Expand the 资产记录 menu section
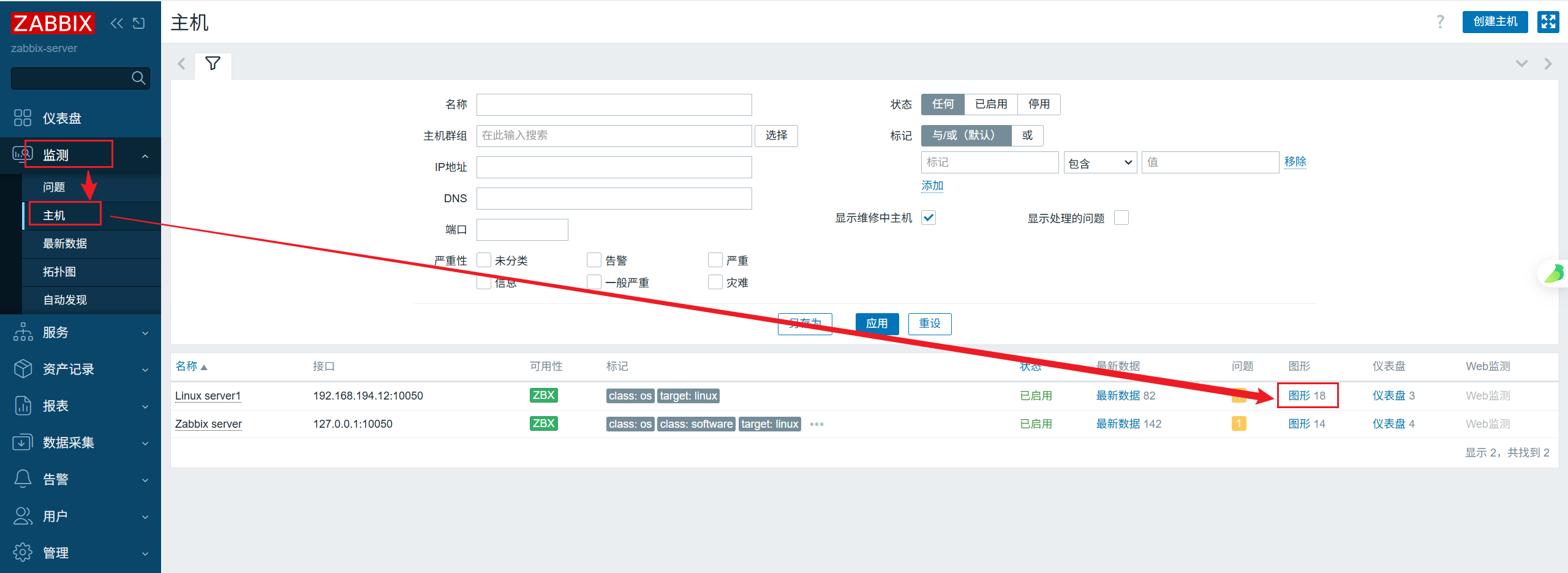This screenshot has height=573, width=1568. tap(145, 370)
